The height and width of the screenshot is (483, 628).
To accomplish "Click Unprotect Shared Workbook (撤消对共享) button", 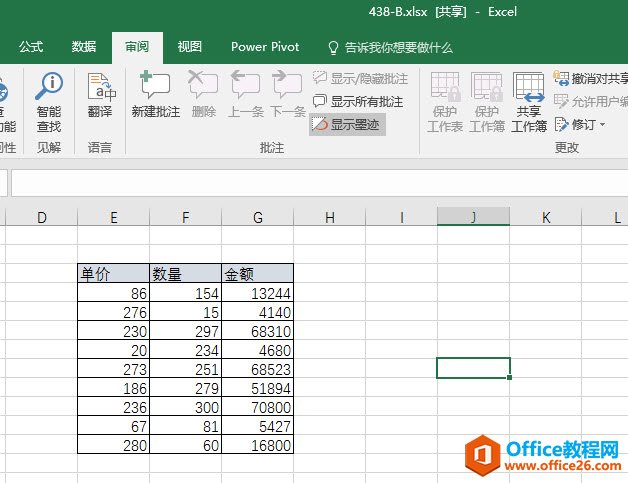I will click(x=591, y=78).
